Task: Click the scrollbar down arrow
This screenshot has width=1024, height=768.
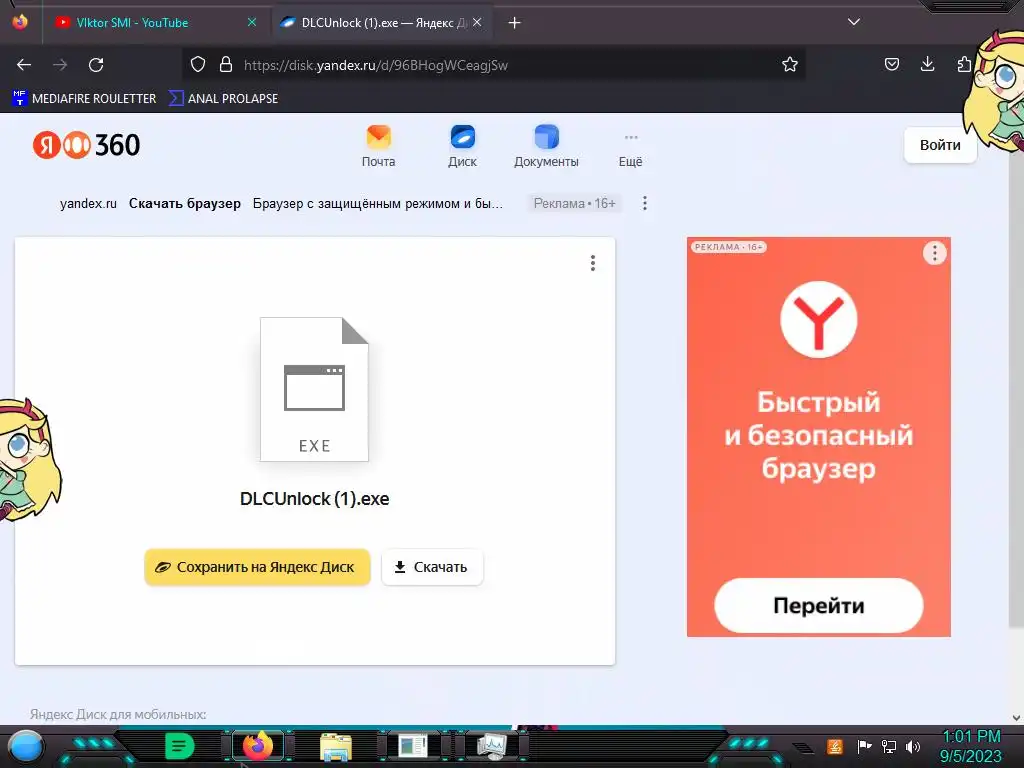Action: click(1016, 717)
